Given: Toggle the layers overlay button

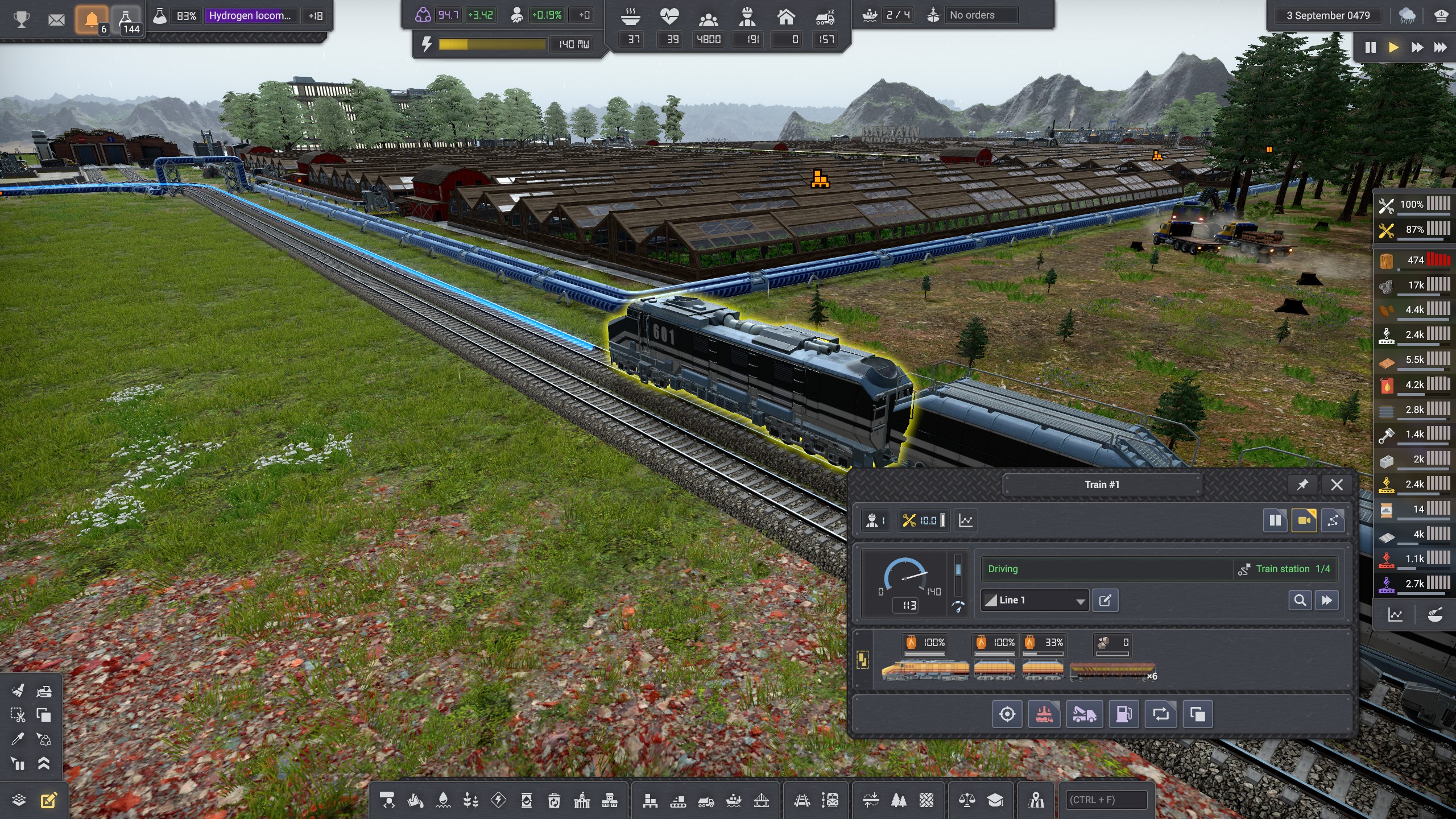Looking at the screenshot, I should click(x=19, y=800).
